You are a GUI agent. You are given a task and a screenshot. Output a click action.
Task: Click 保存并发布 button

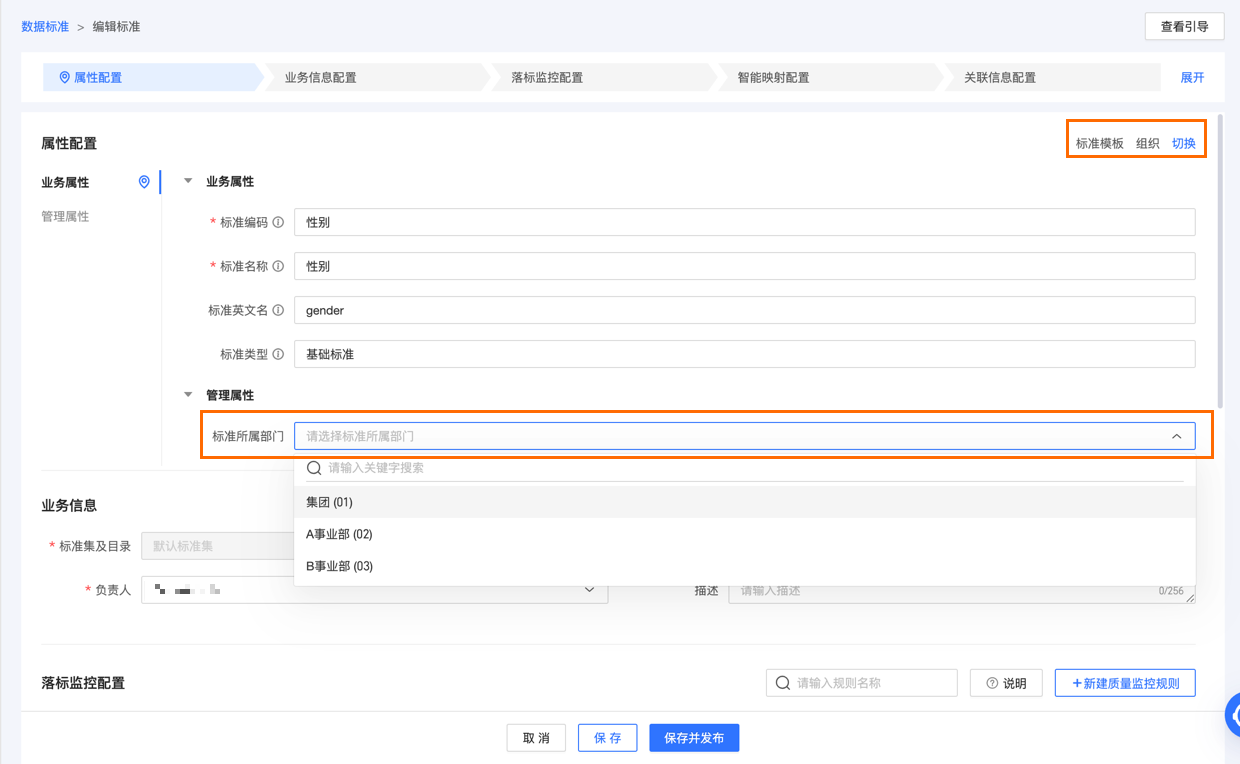click(x=694, y=738)
